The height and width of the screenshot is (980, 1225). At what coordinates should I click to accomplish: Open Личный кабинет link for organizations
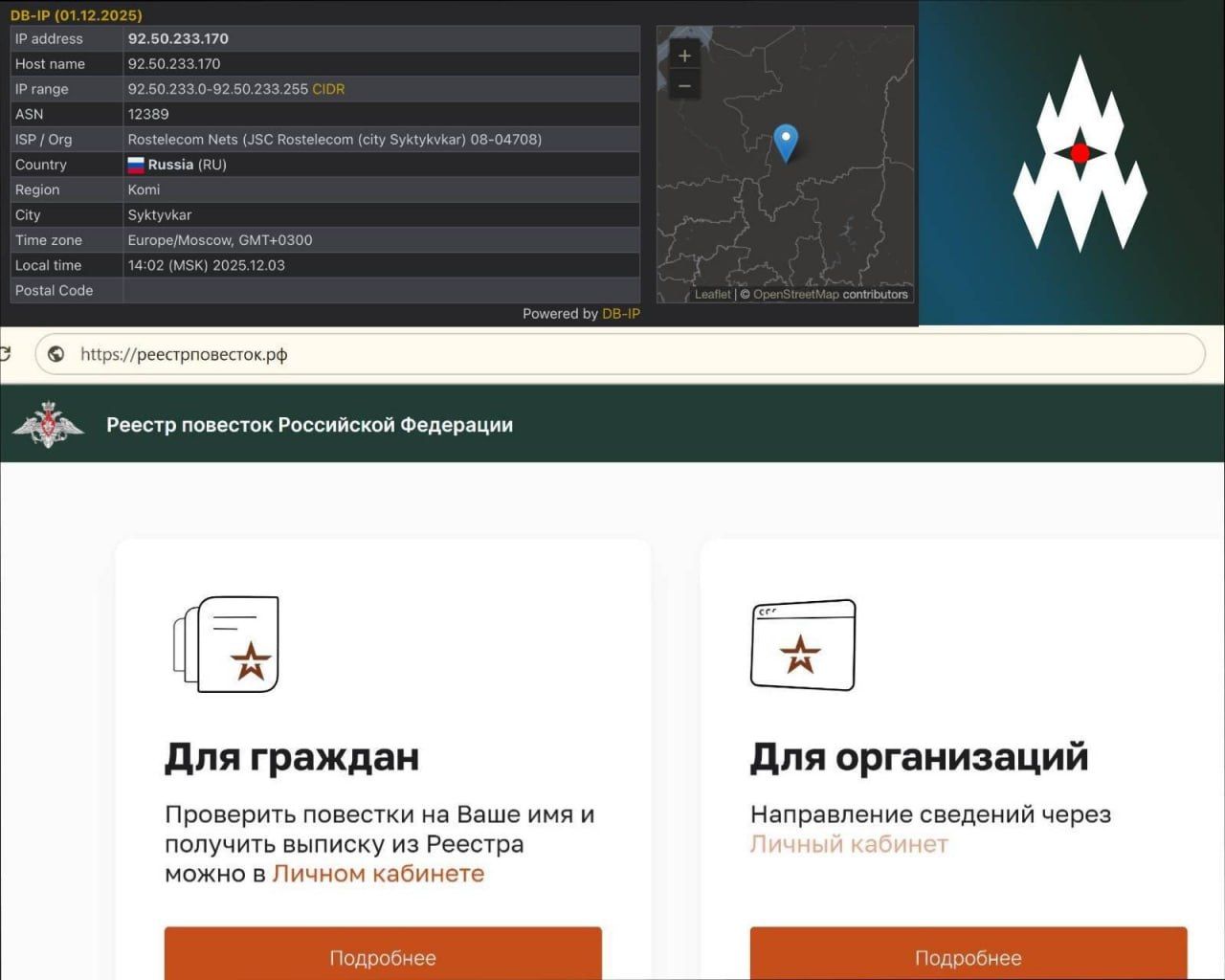[849, 844]
